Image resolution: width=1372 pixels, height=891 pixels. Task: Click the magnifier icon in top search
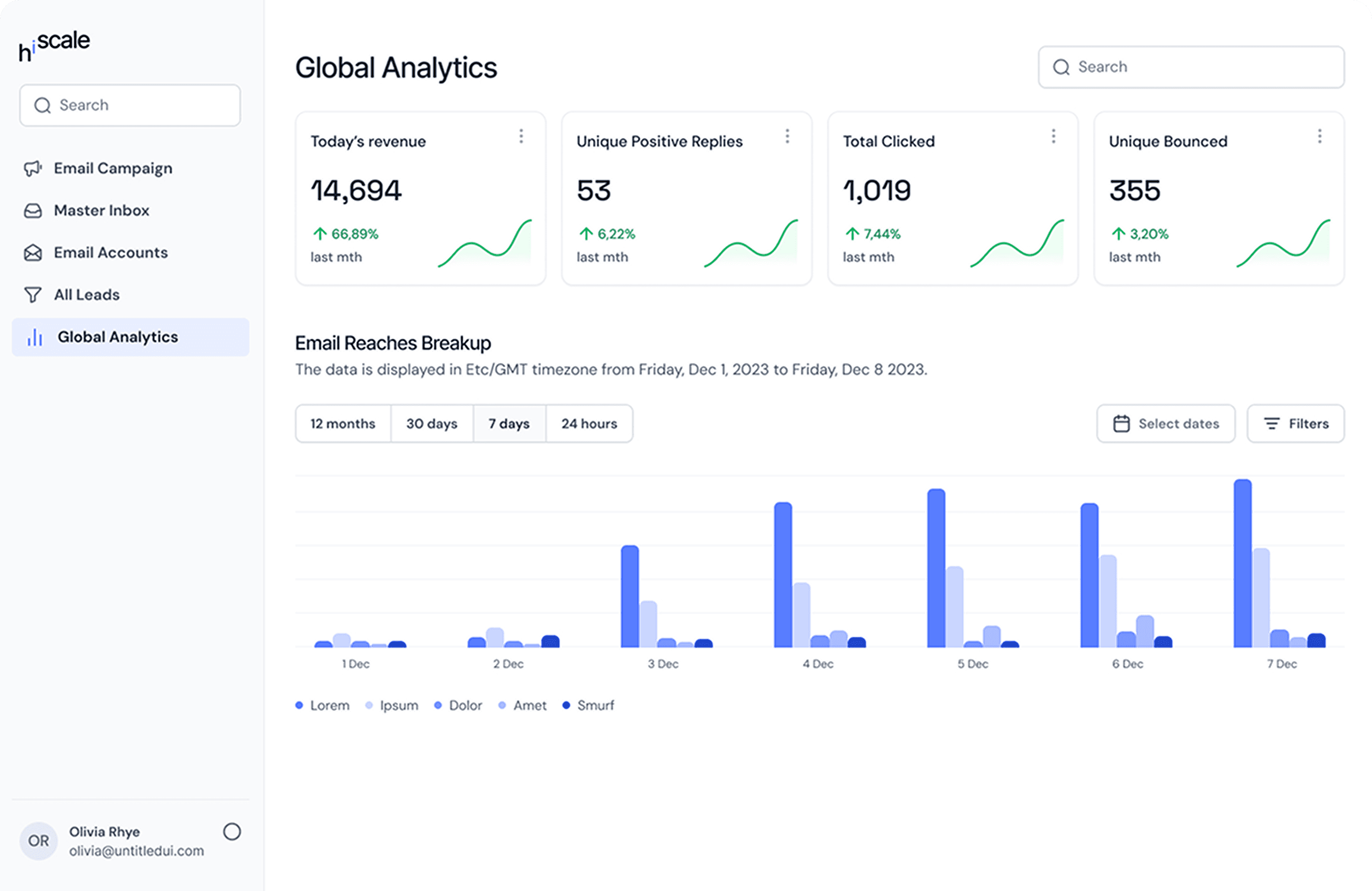pos(1061,67)
